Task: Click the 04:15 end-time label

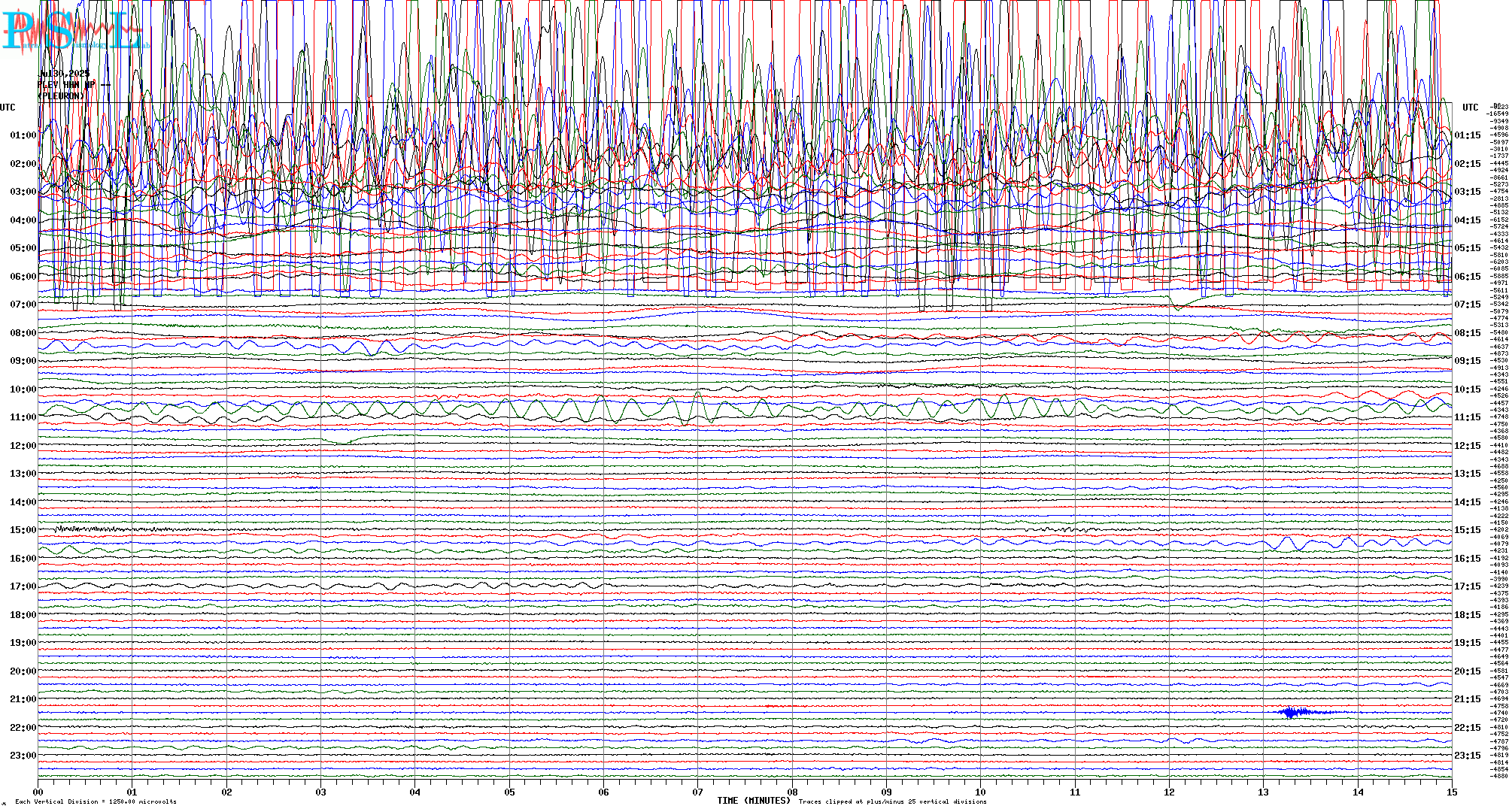Action: pos(1468,221)
